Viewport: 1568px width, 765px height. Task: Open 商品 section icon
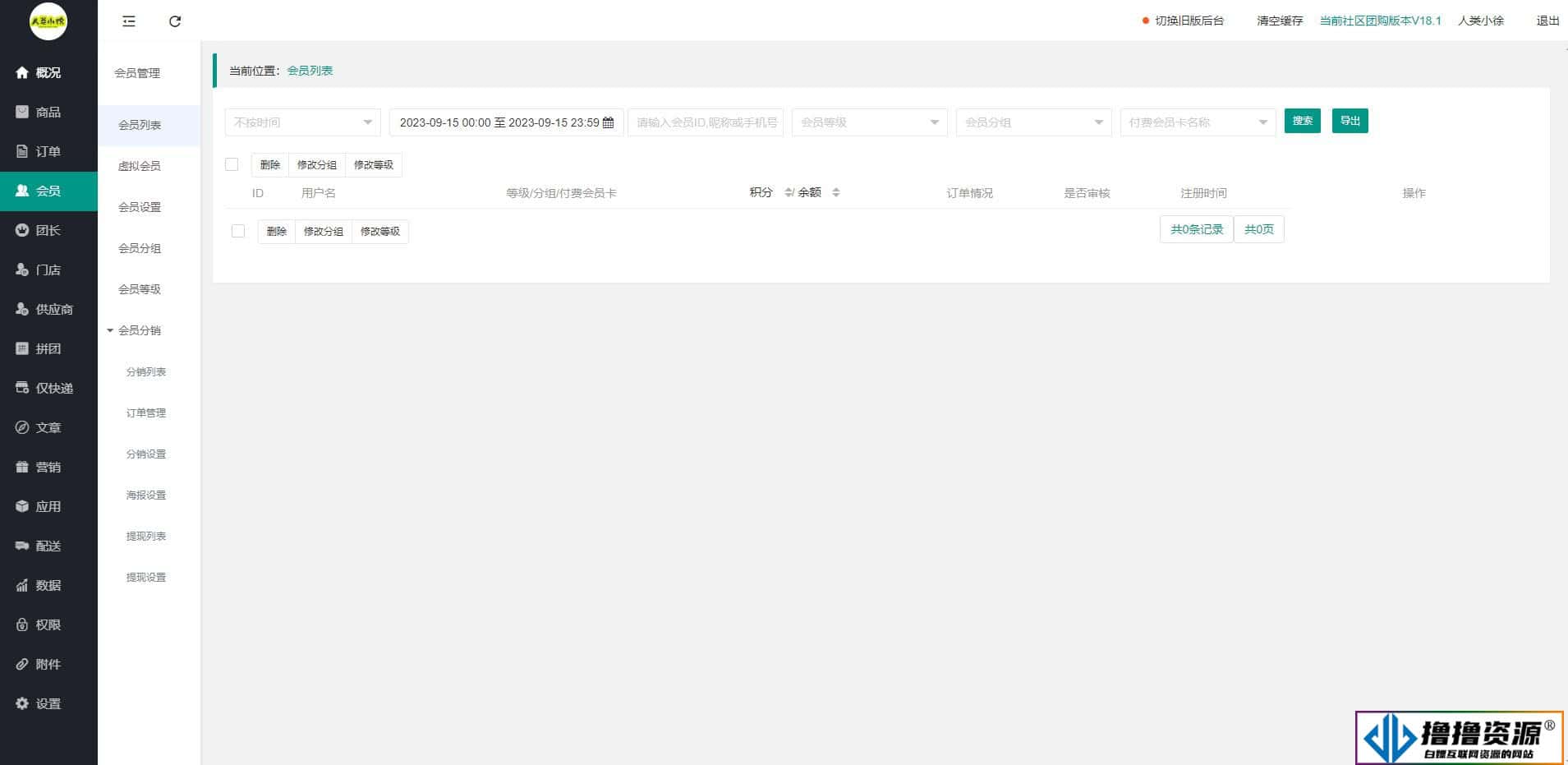point(22,112)
